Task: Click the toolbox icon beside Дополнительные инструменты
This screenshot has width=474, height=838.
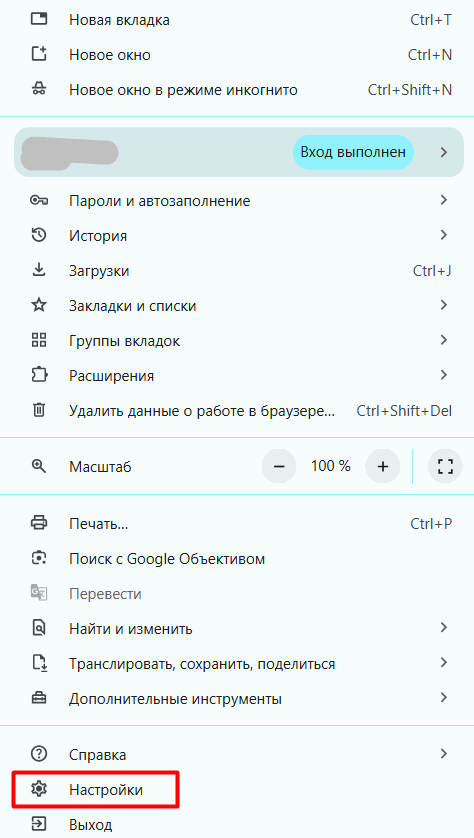Action: [39, 698]
